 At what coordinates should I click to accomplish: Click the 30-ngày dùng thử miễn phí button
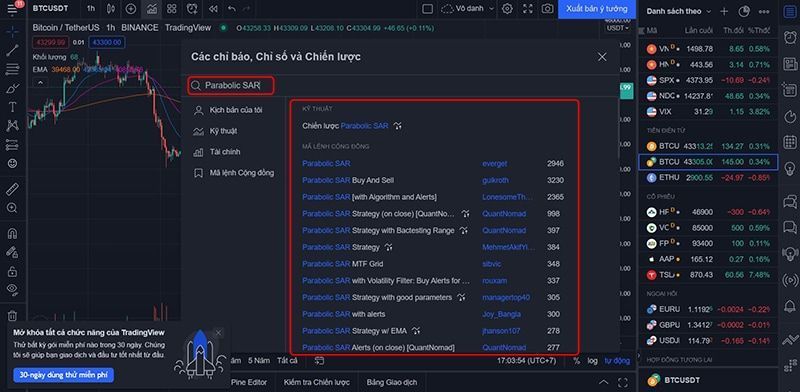coord(64,375)
